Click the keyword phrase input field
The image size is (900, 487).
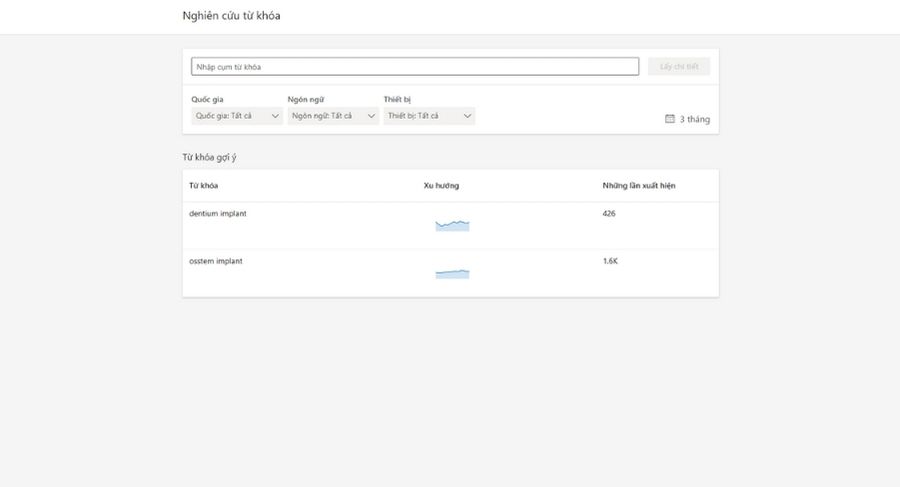414,67
